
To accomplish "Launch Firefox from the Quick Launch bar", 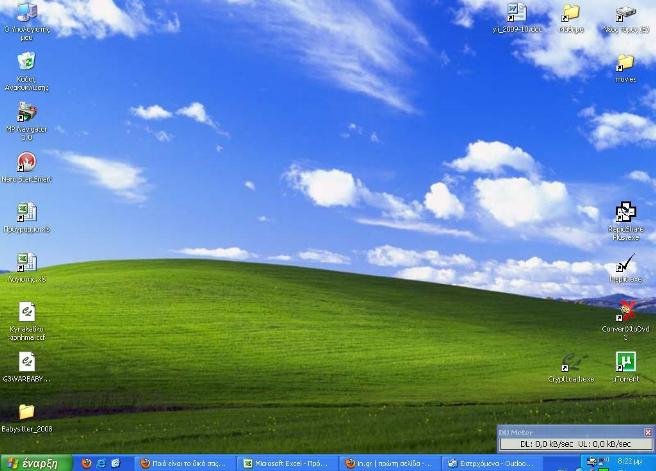I will tap(87, 463).
